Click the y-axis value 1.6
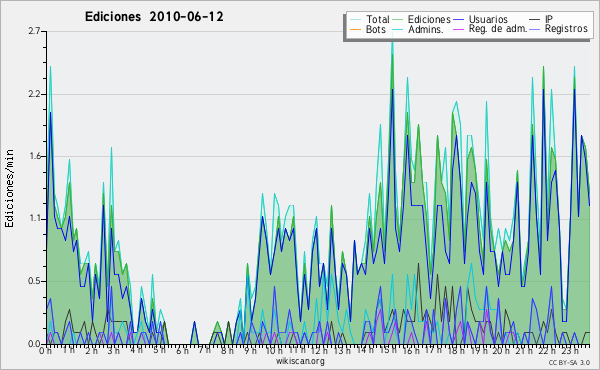This screenshot has width=600, height=370. pos(34,156)
